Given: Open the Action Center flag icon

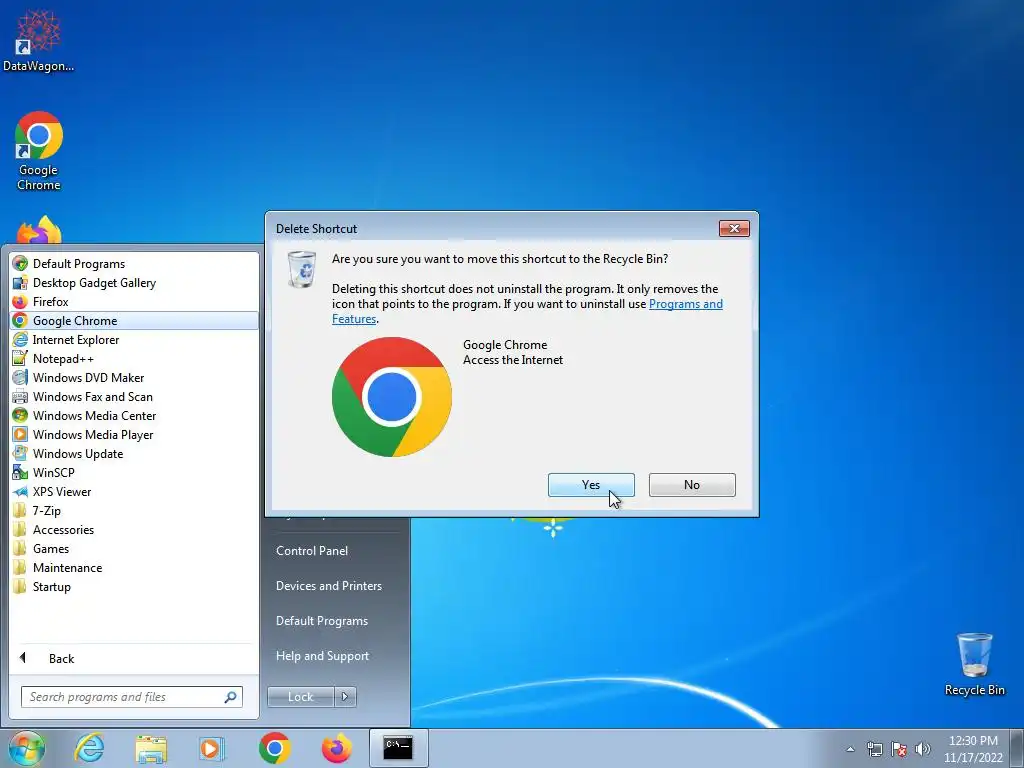Looking at the screenshot, I should coord(899,749).
